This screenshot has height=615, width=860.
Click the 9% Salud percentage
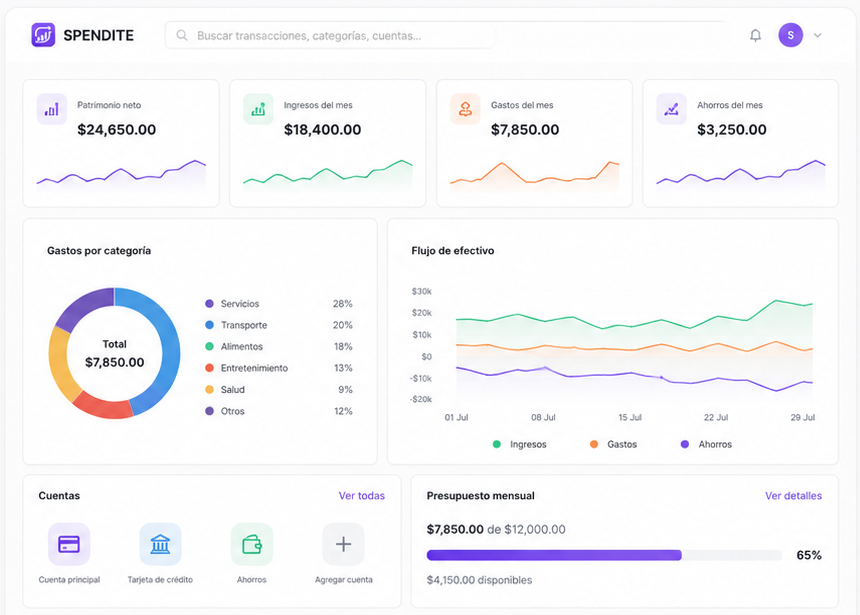[x=345, y=390]
